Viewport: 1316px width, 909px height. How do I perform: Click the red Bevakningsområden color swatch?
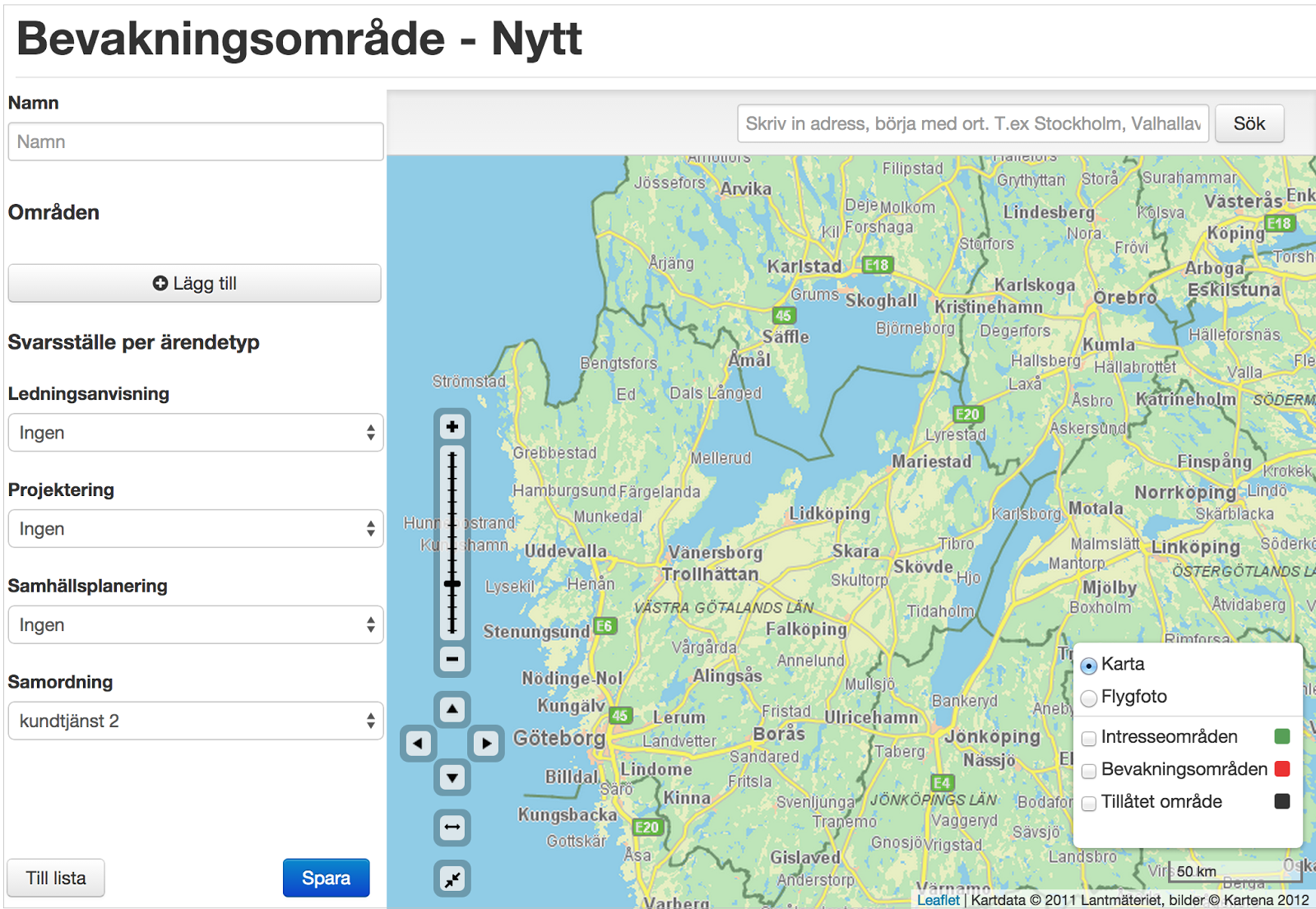tap(1282, 769)
